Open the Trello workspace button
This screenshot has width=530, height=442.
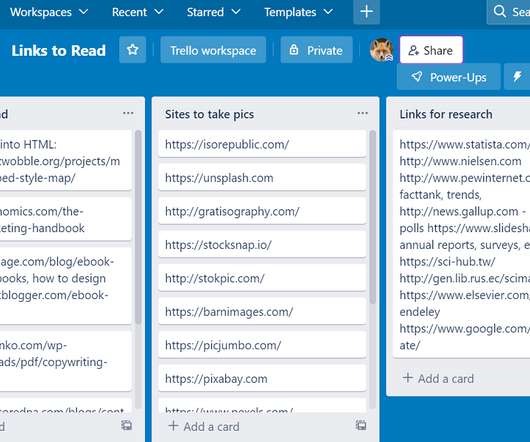click(213, 50)
